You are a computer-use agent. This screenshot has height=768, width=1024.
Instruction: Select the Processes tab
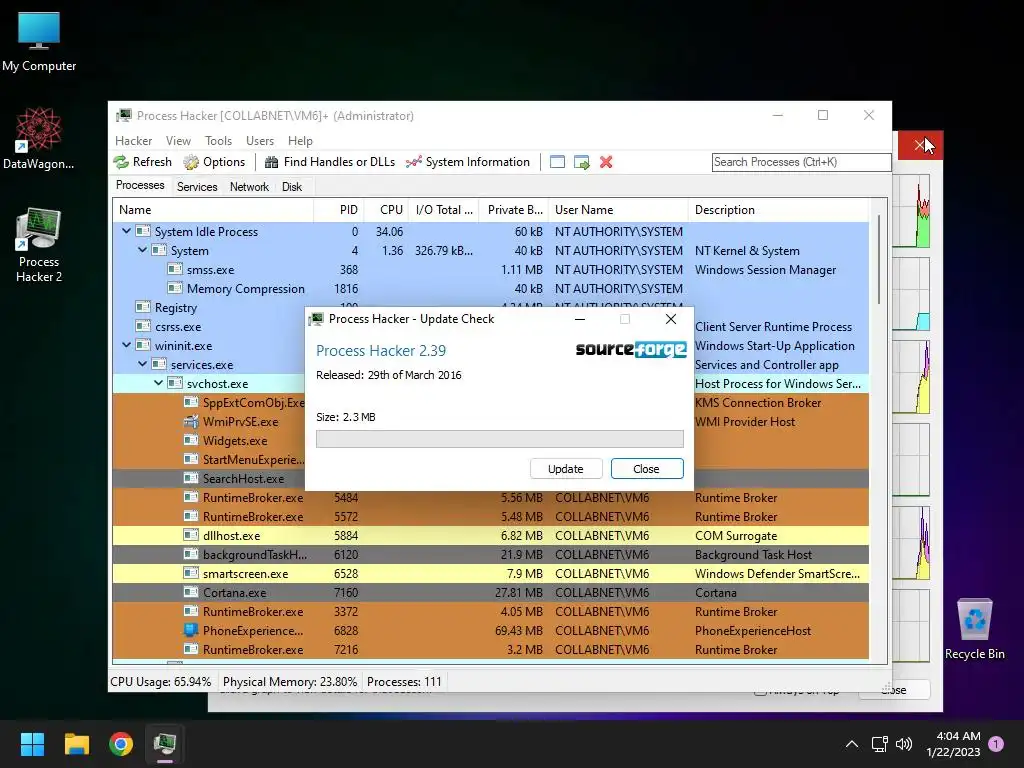pyautogui.click(x=140, y=185)
